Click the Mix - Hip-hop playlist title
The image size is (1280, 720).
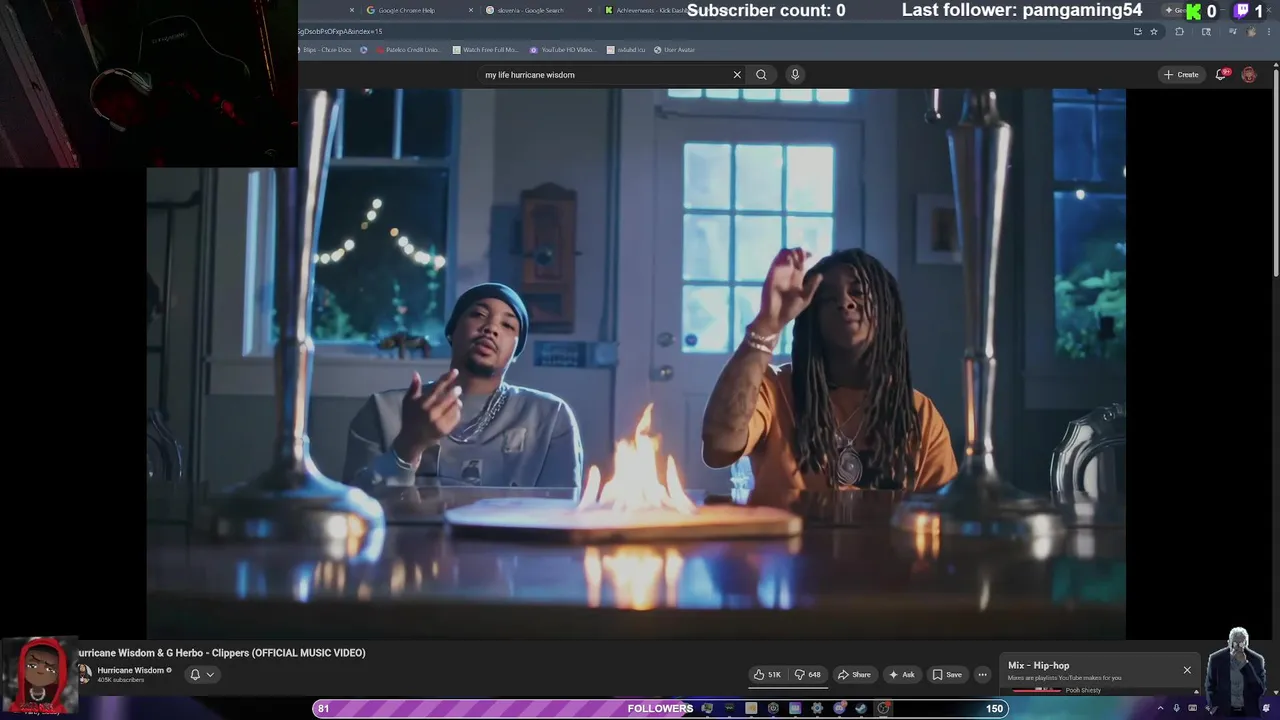tap(1038, 665)
